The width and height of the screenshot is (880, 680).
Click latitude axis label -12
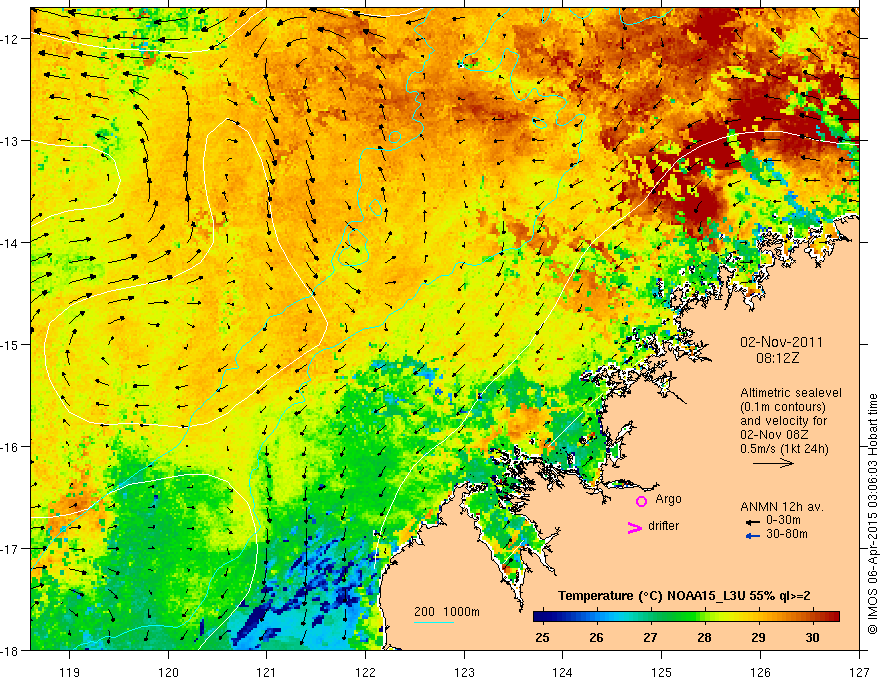point(11,39)
